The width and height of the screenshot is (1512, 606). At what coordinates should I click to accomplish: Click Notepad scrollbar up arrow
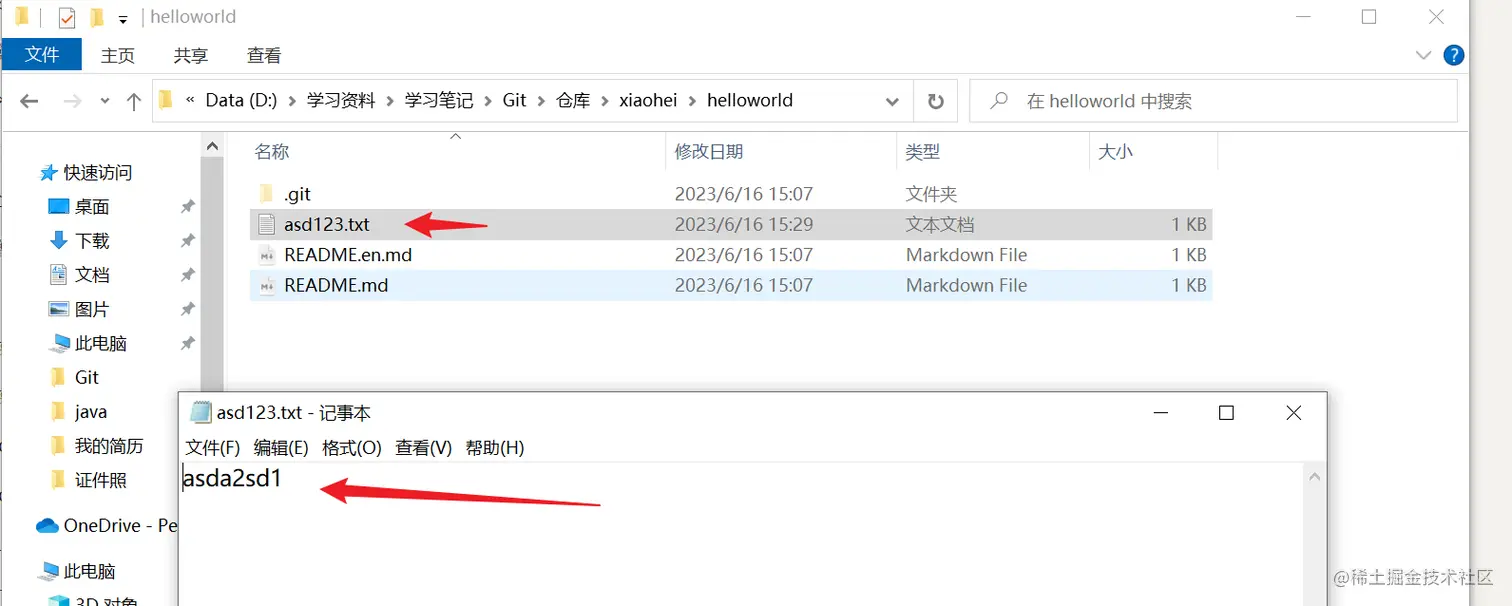pos(1316,475)
